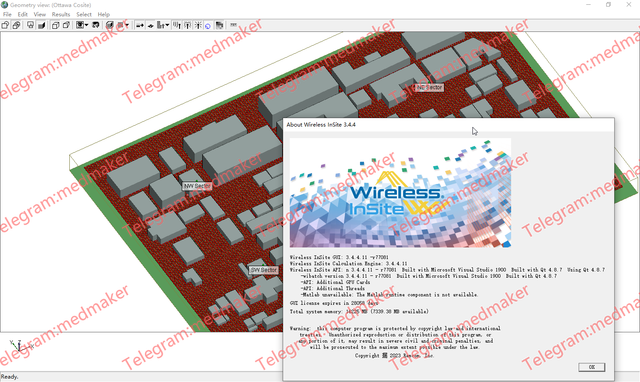Click the 'API: Additional Threads' line
Viewport: 640px width, 382px height.
[333, 288]
